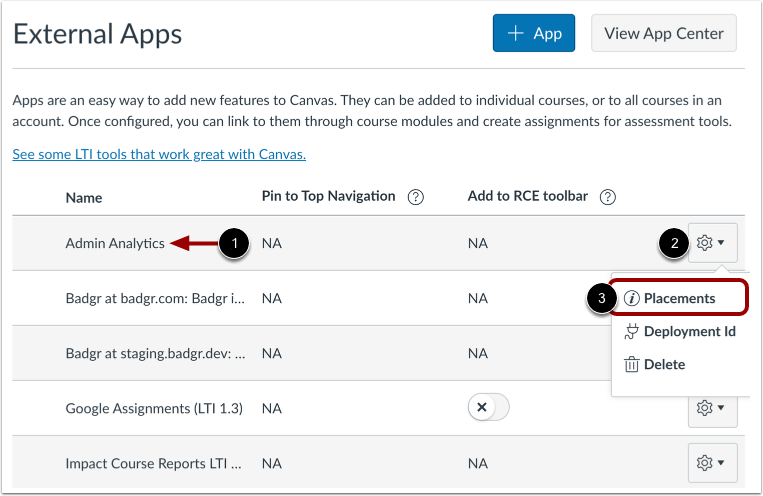Click the Placements info icon
The width and height of the screenshot is (763, 496).
tap(632, 299)
